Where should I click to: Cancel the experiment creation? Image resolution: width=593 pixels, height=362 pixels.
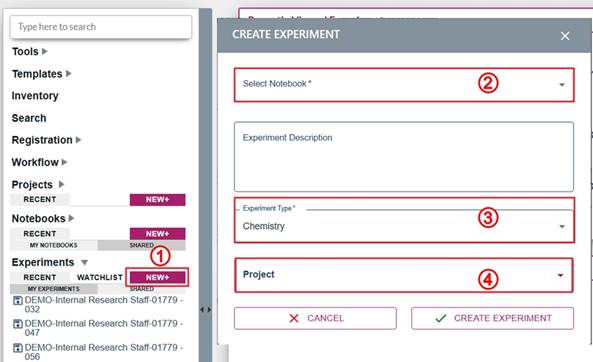coord(315,318)
